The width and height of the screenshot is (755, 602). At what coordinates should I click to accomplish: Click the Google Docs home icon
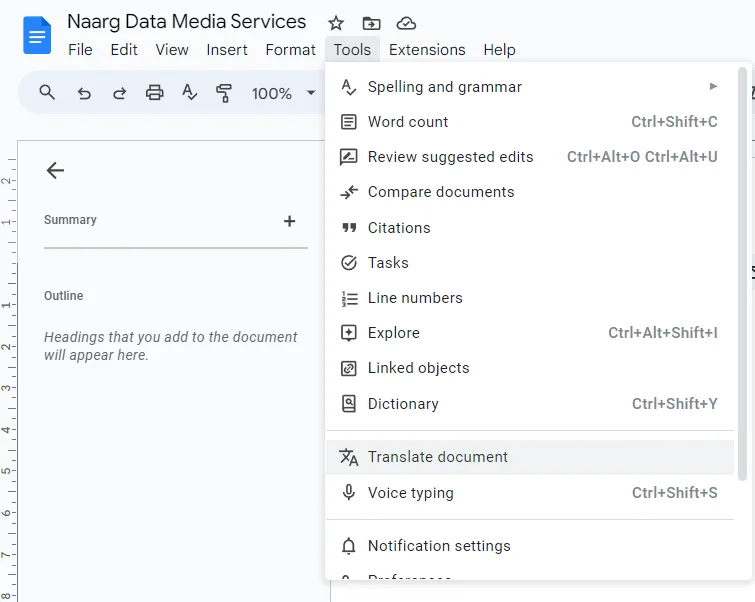coord(37,36)
